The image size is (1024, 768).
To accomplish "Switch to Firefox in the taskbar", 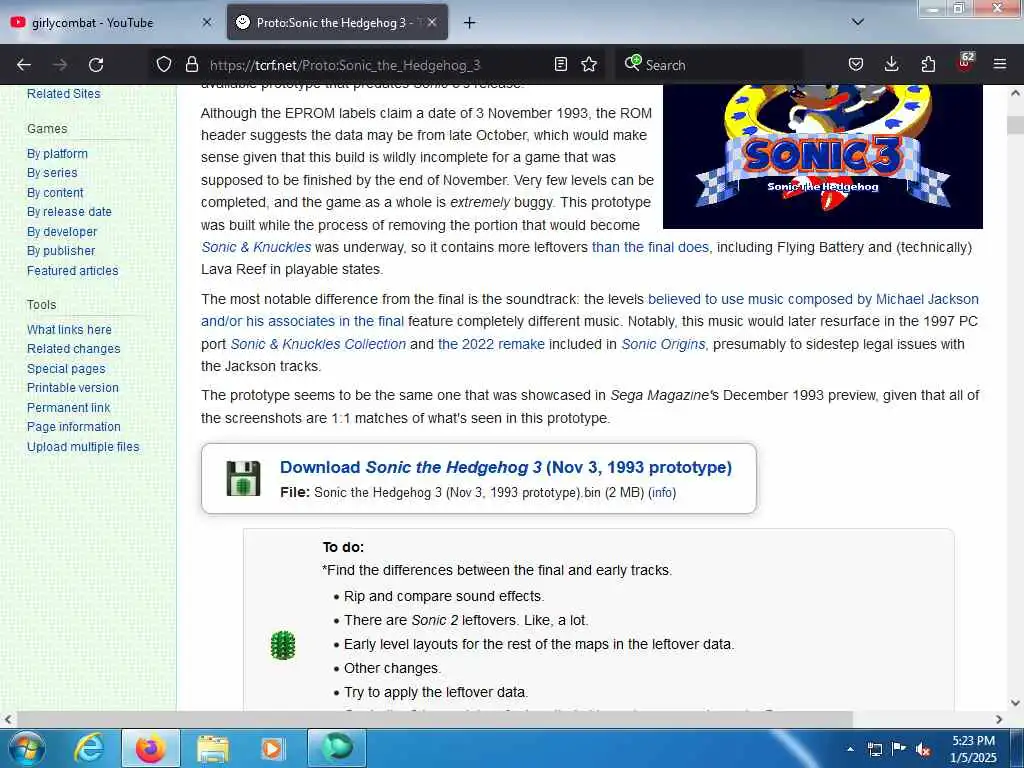I will tap(150, 748).
